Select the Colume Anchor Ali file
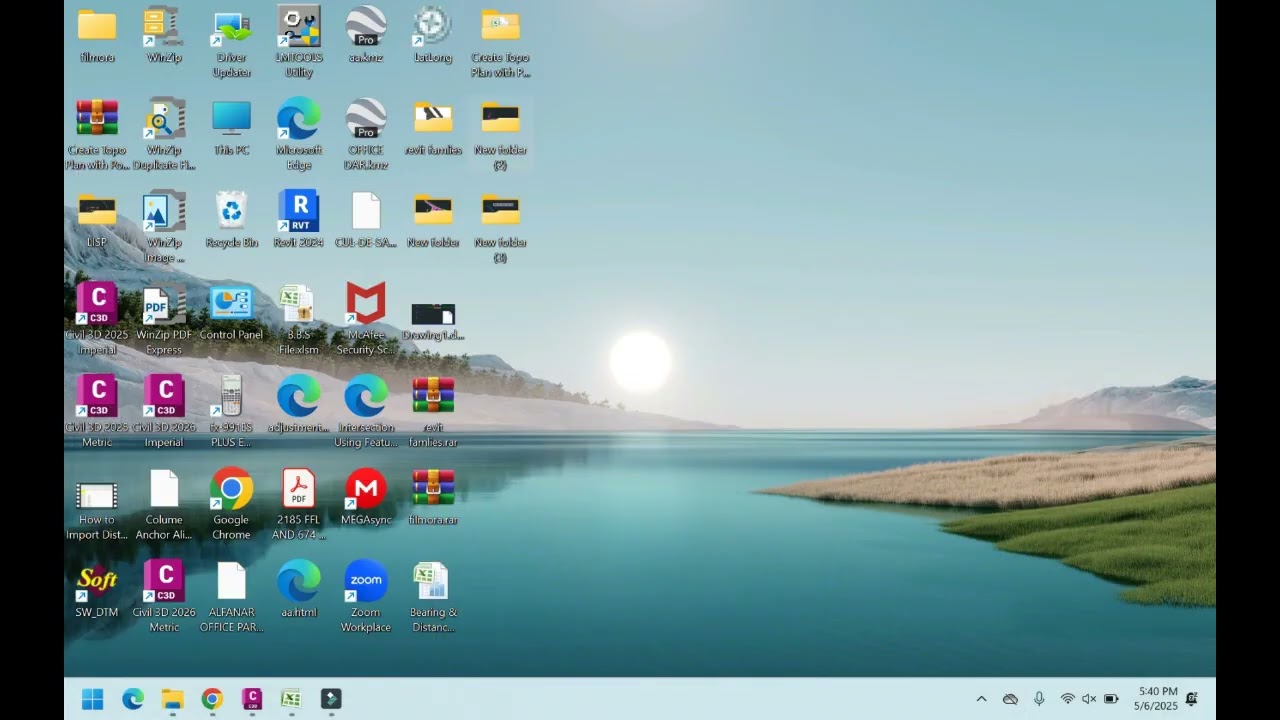1280x720 pixels. (x=164, y=505)
